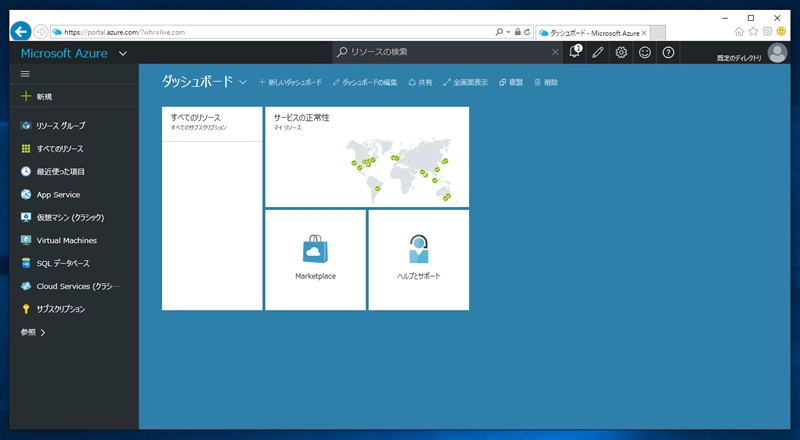This screenshot has height=440, width=800.
Task: Expand the ダッシュボード title dropdown
Action: tap(243, 82)
